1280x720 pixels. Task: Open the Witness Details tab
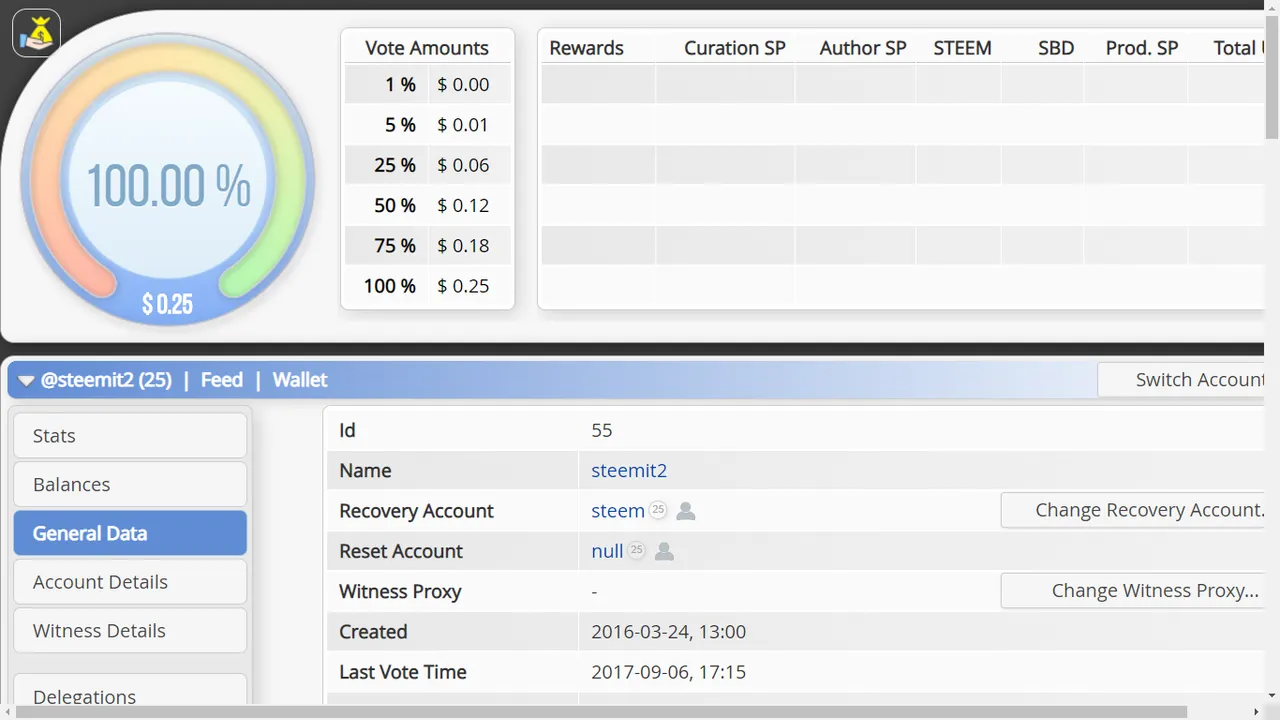point(130,631)
